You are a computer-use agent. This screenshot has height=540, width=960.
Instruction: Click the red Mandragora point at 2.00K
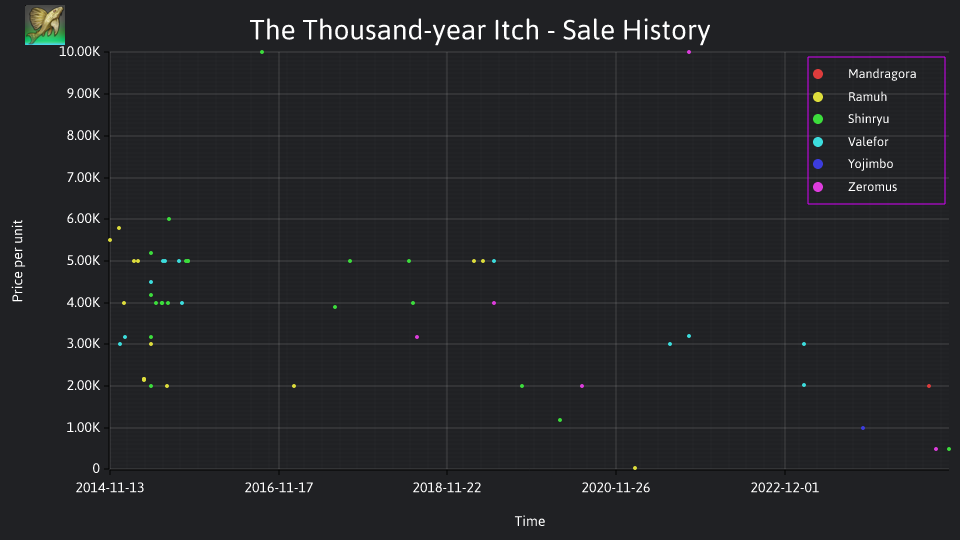tap(929, 386)
